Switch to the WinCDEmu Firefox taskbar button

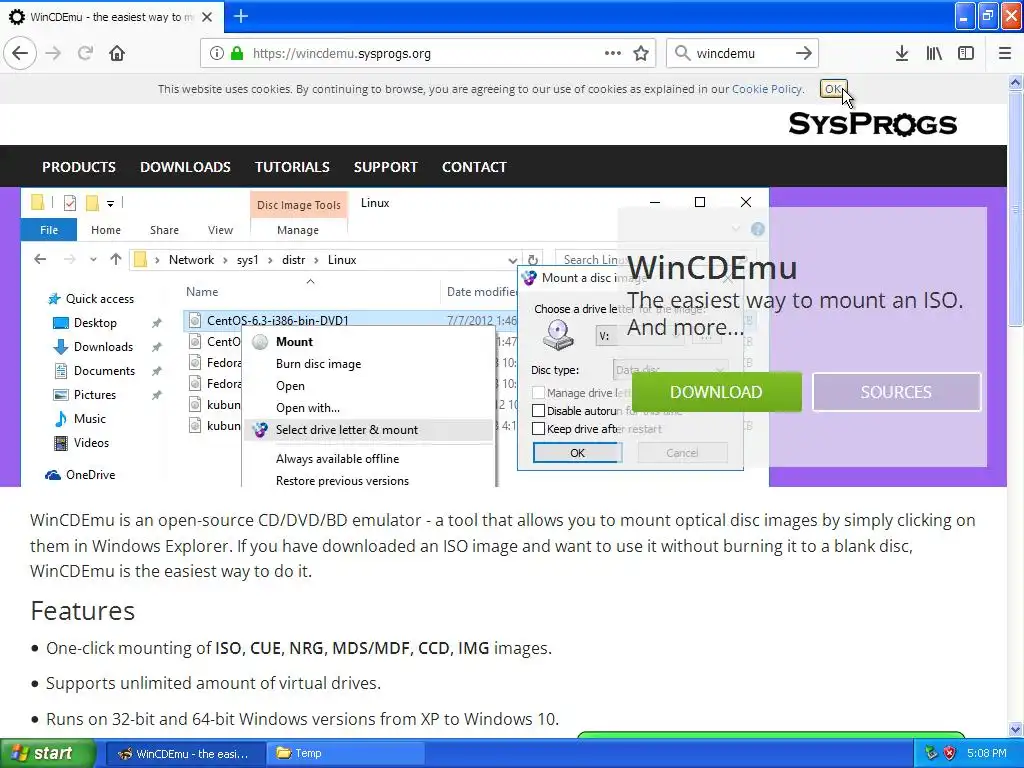click(x=185, y=754)
